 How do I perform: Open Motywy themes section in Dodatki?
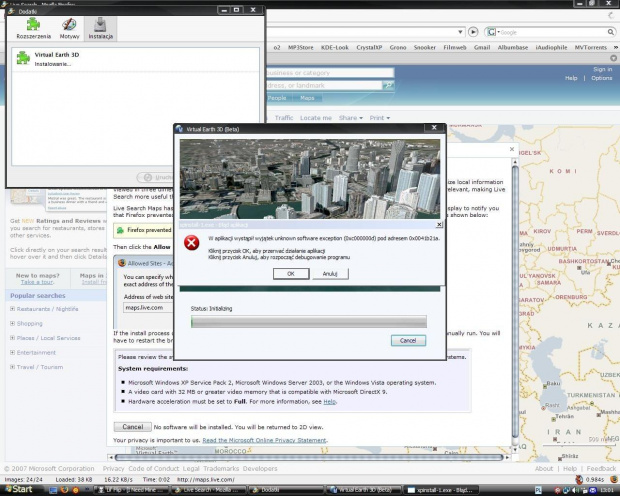click(69, 28)
